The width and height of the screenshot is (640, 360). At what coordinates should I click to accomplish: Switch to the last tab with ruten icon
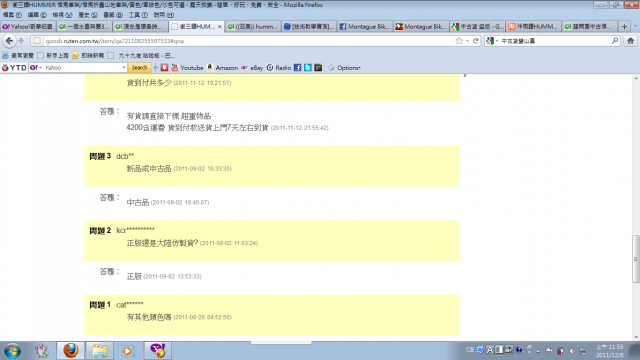(590, 27)
